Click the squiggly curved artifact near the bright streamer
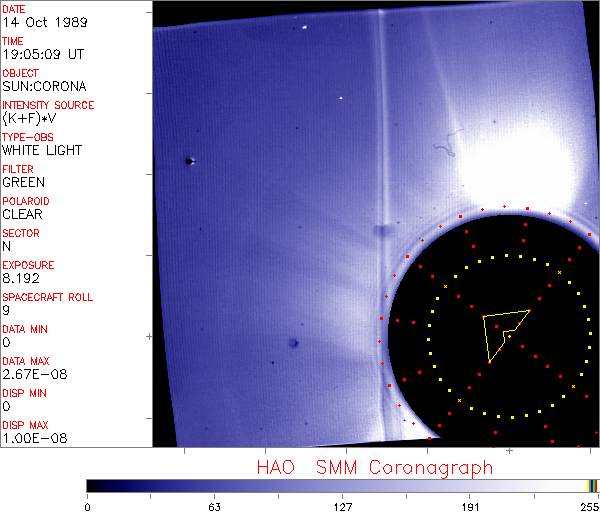Viewport: 600px width, 512px height. [443, 151]
